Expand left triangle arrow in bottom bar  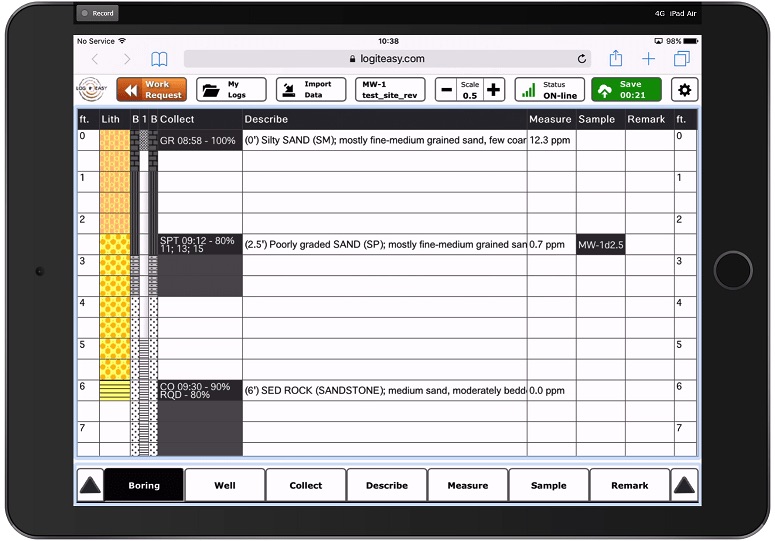point(90,485)
